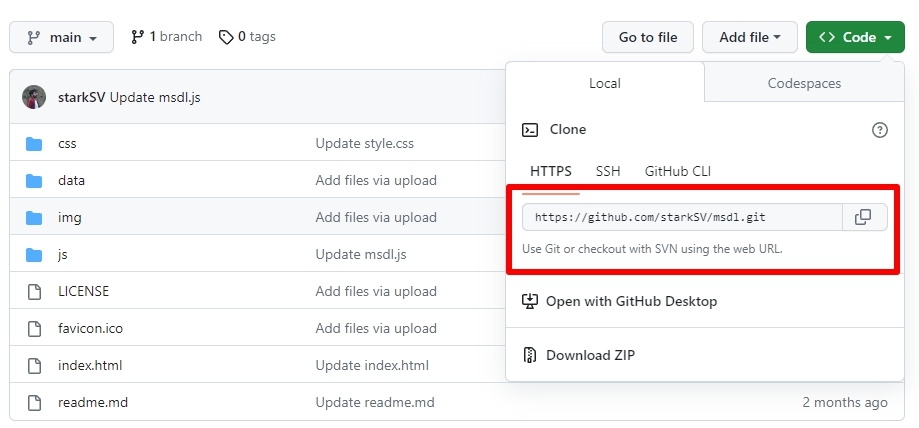Toggle the green Code dropdown button

[x=855, y=38]
